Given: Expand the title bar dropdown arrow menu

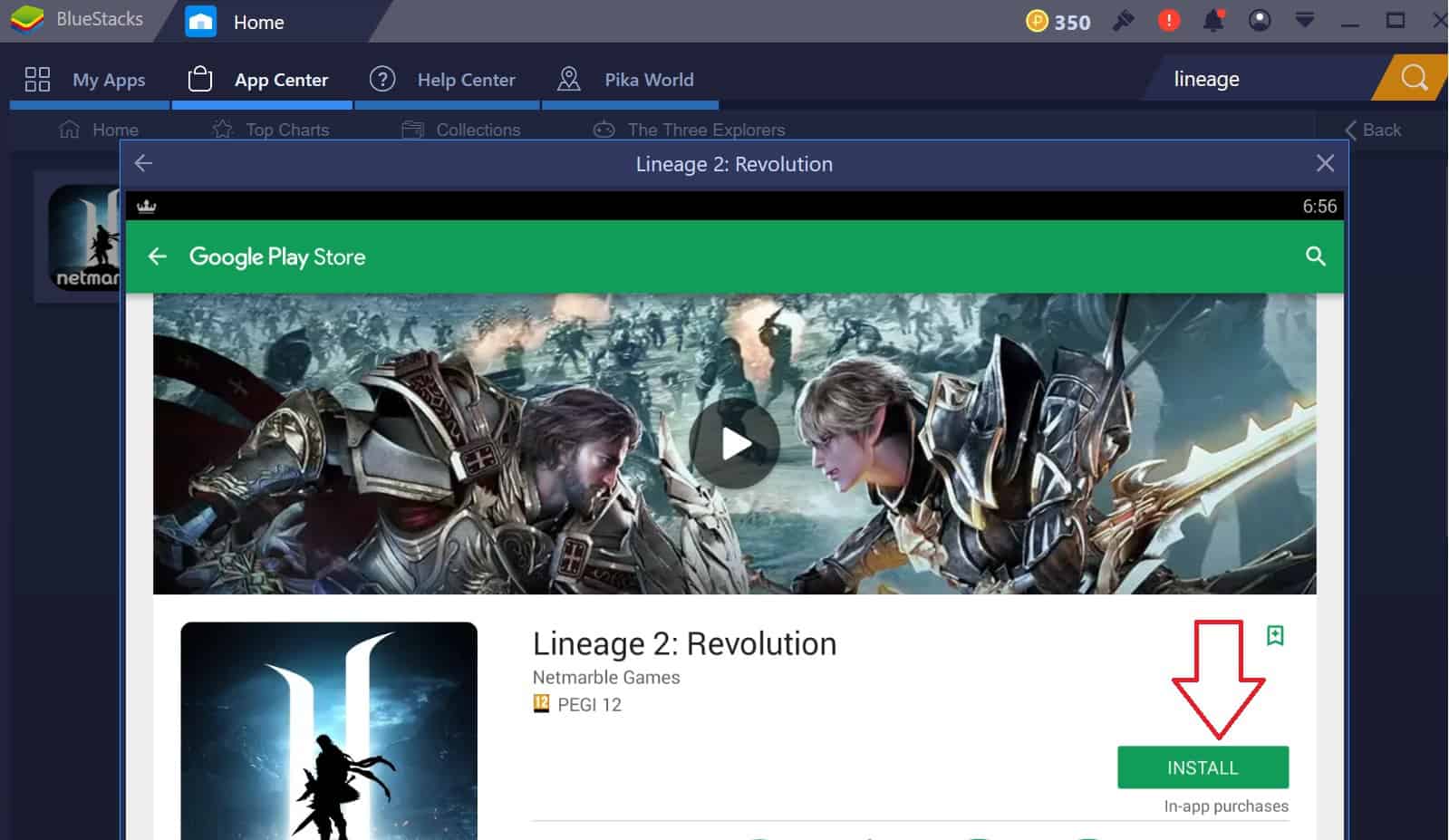Looking at the screenshot, I should (x=1305, y=20).
